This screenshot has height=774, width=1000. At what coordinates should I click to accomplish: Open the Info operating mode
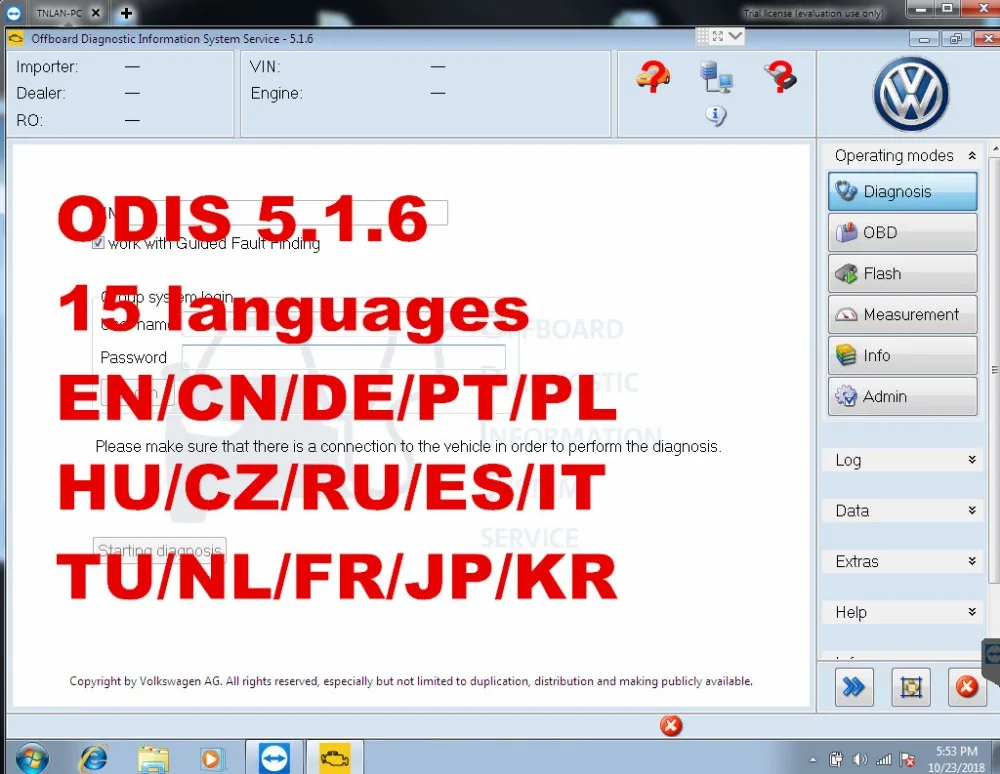coord(902,355)
